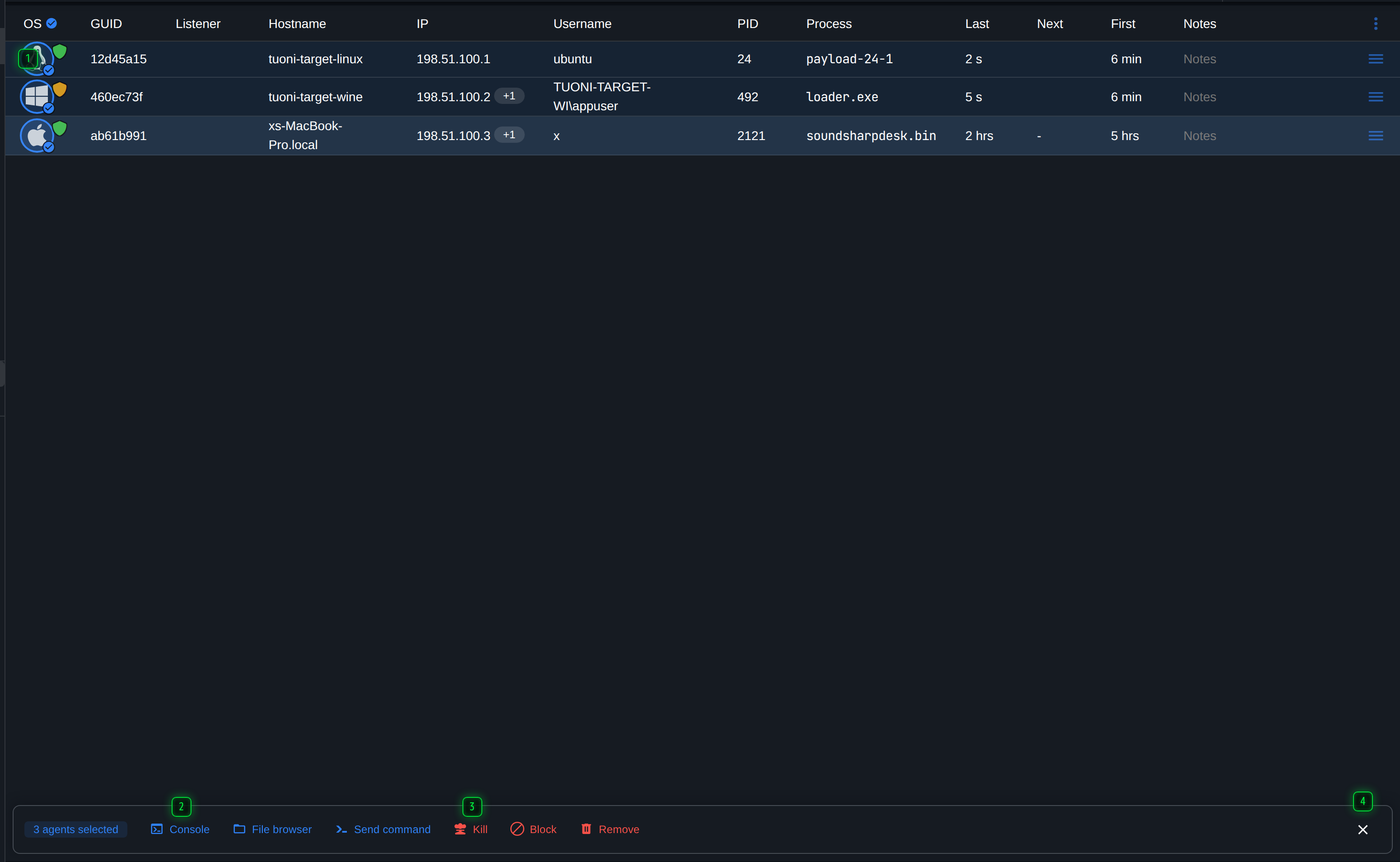Deselect the macOS agent ab61b991 OS icon
The image size is (1400, 862).
(x=37, y=136)
